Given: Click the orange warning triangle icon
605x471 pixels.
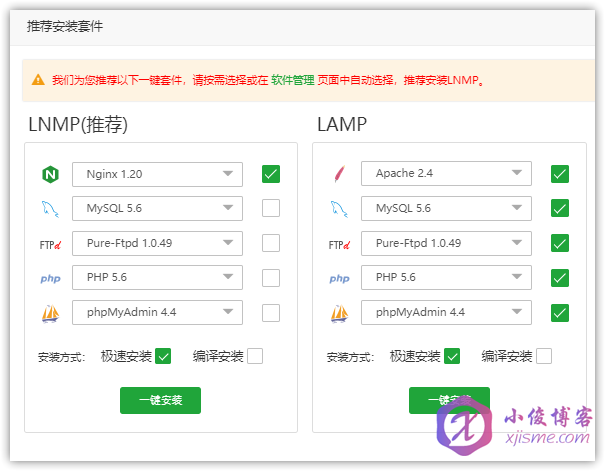Looking at the screenshot, I should (38, 80).
